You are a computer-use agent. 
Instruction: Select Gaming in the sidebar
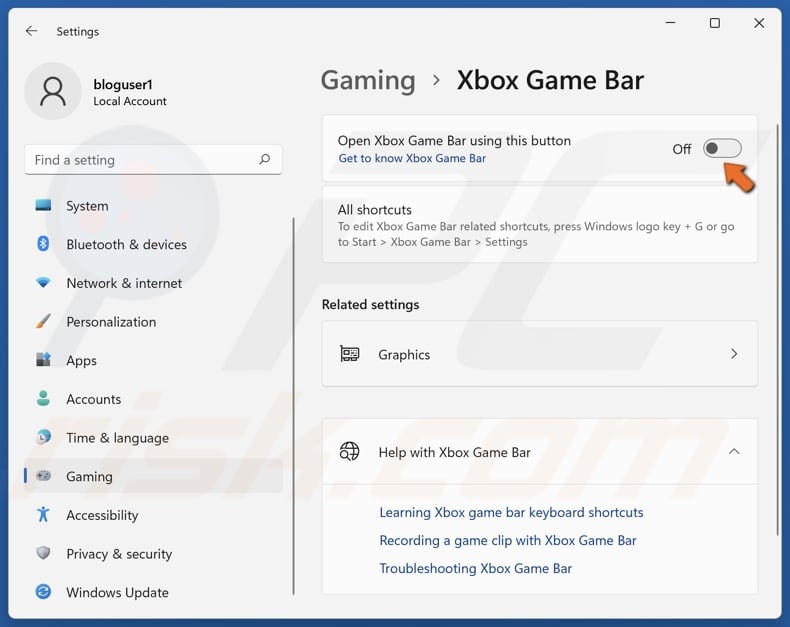(154, 476)
